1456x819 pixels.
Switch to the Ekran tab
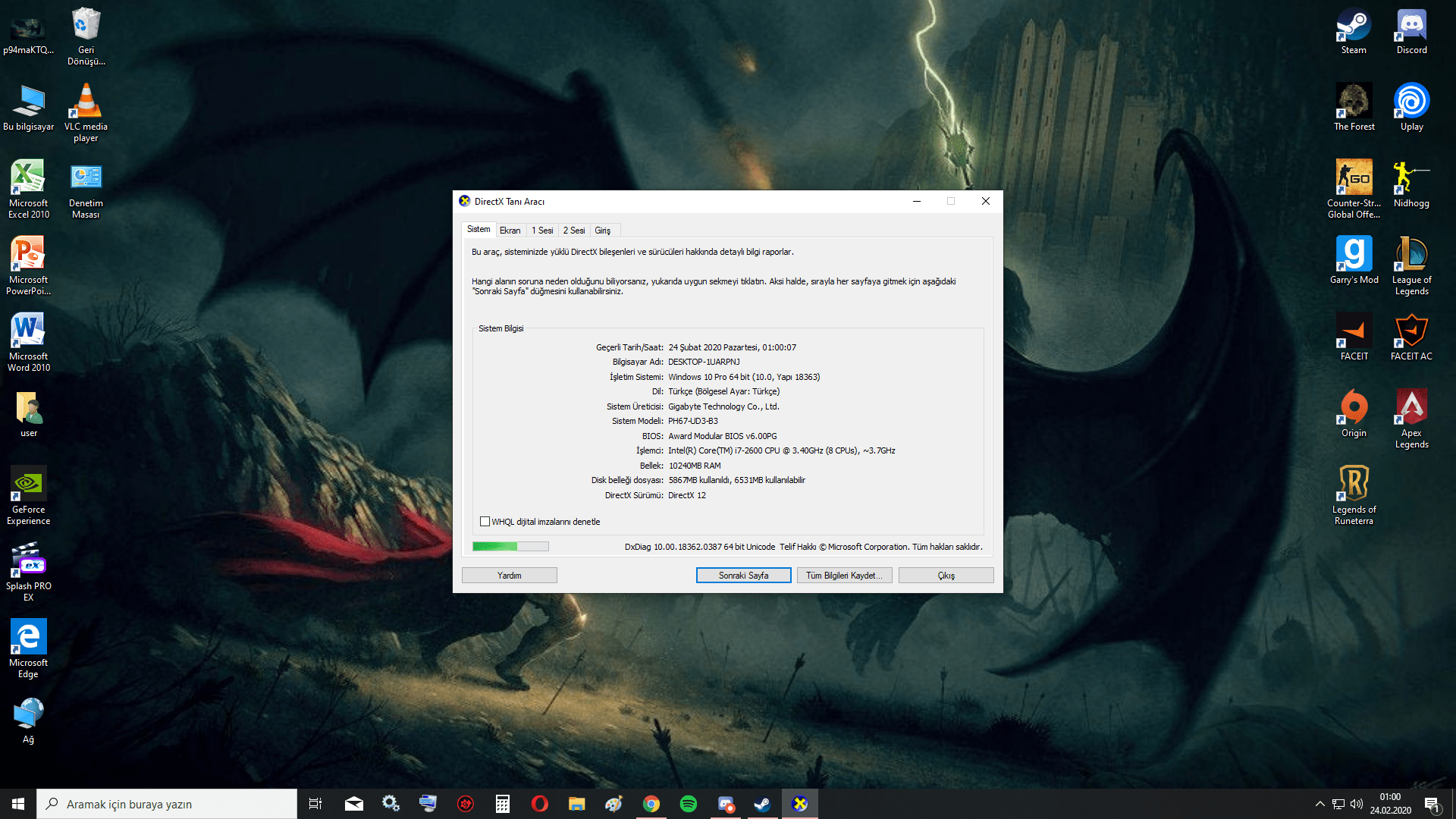tap(510, 231)
